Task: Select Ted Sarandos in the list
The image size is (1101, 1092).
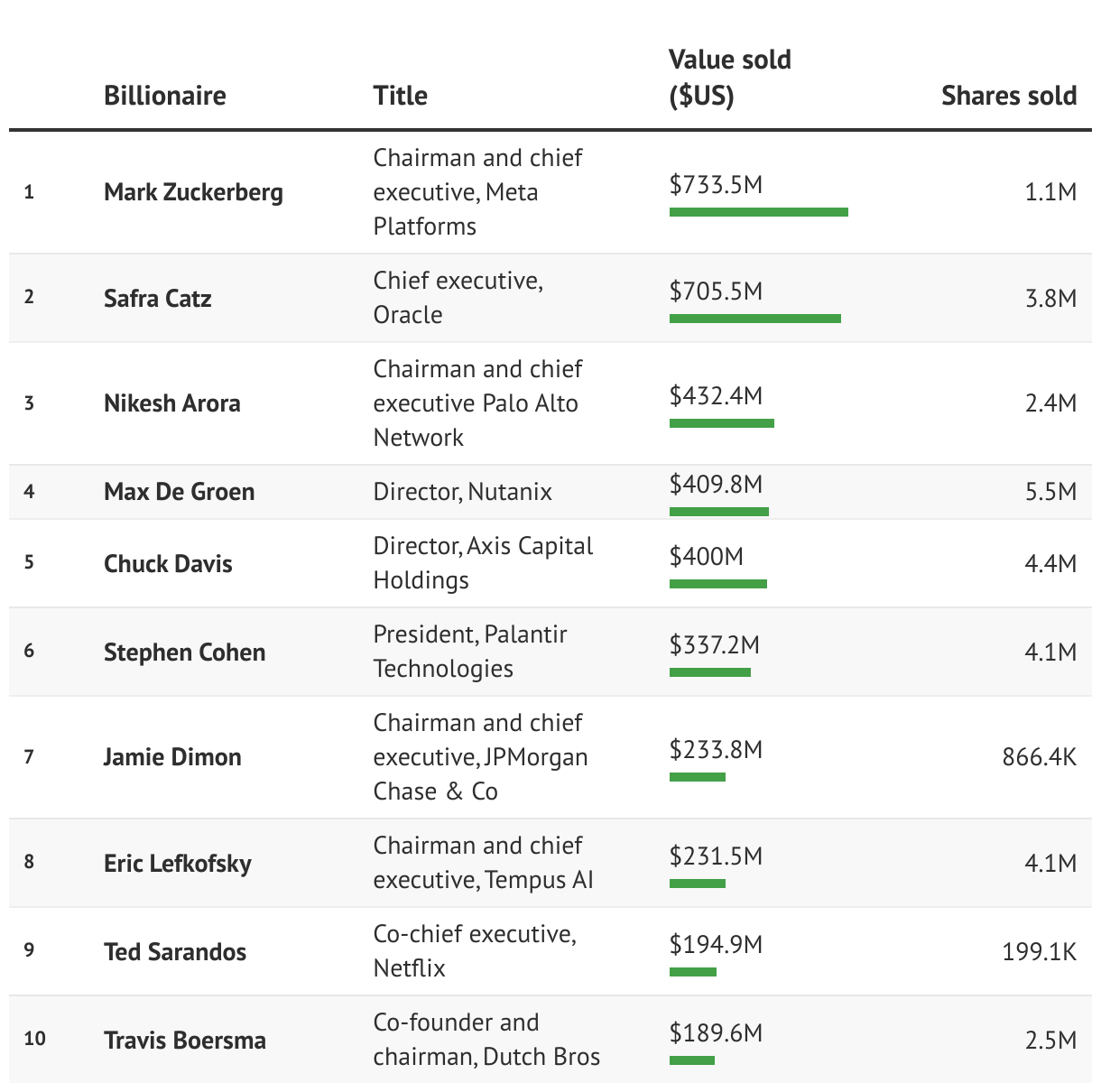Action: [x=175, y=952]
